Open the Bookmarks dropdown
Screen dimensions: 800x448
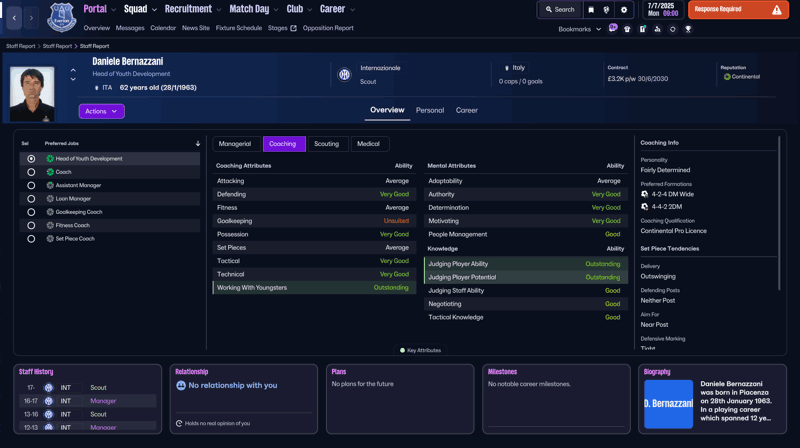click(x=580, y=29)
